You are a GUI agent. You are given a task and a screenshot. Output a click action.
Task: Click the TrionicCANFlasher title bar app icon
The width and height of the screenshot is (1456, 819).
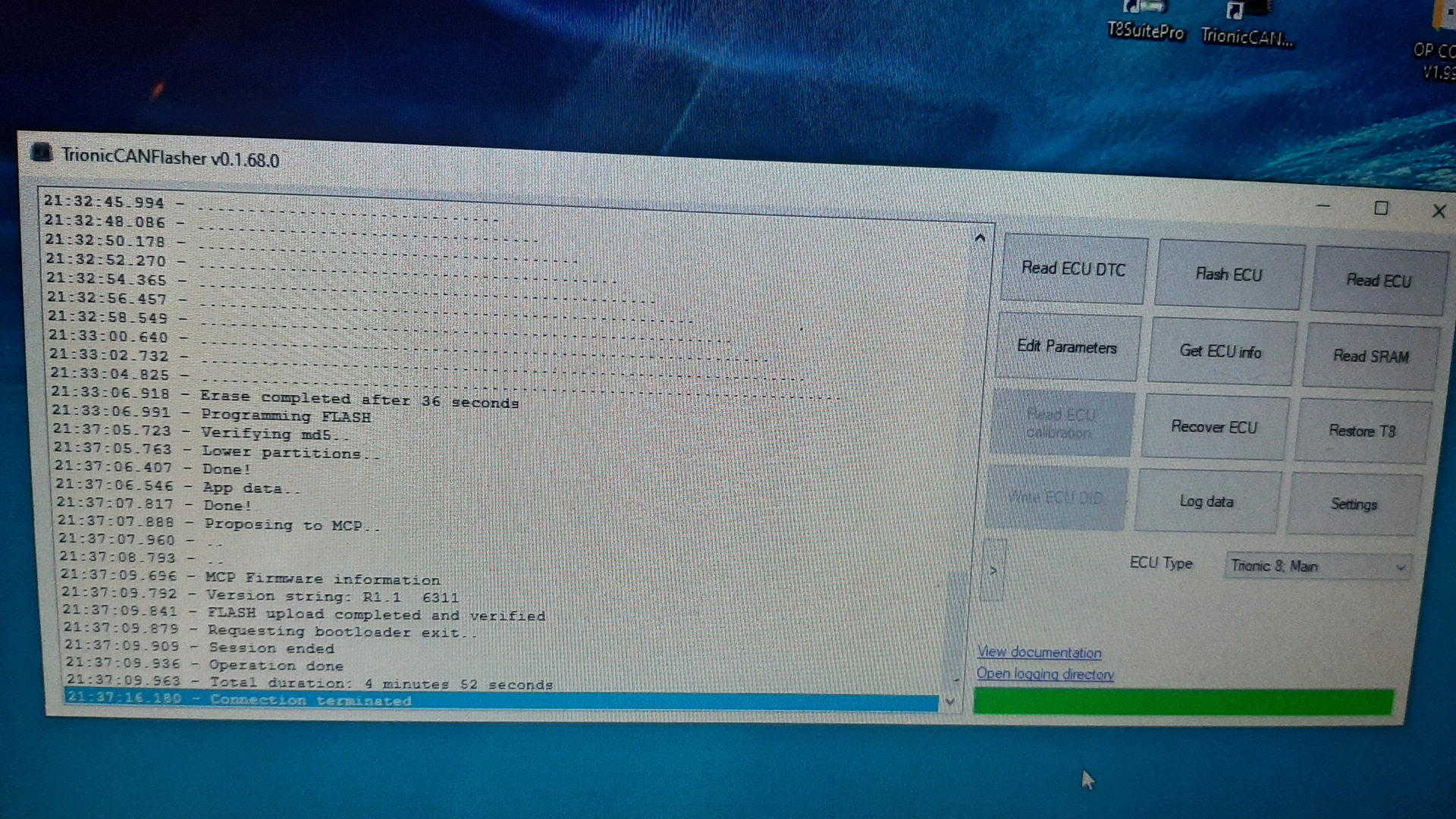coord(41,153)
